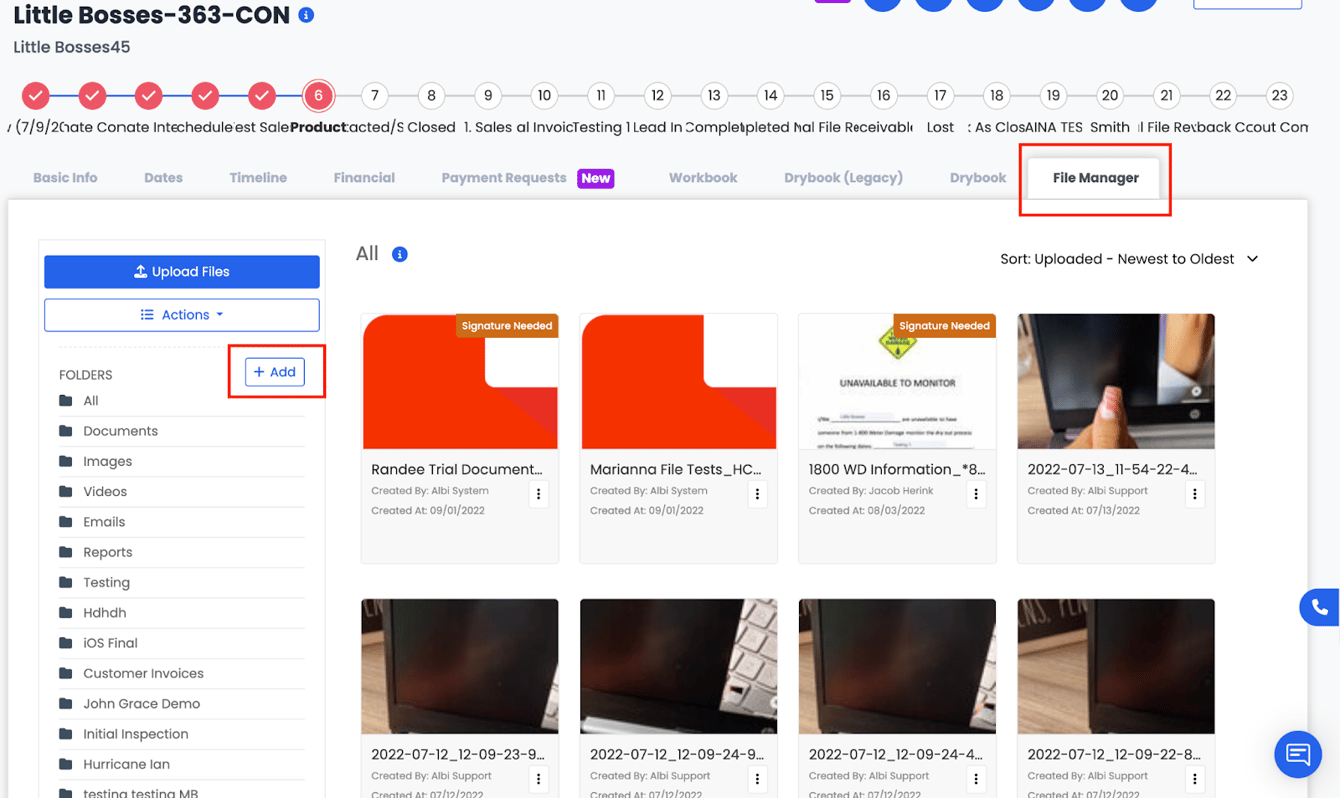1340x798 pixels.
Task: Open the Dates tab
Action: pos(163,178)
